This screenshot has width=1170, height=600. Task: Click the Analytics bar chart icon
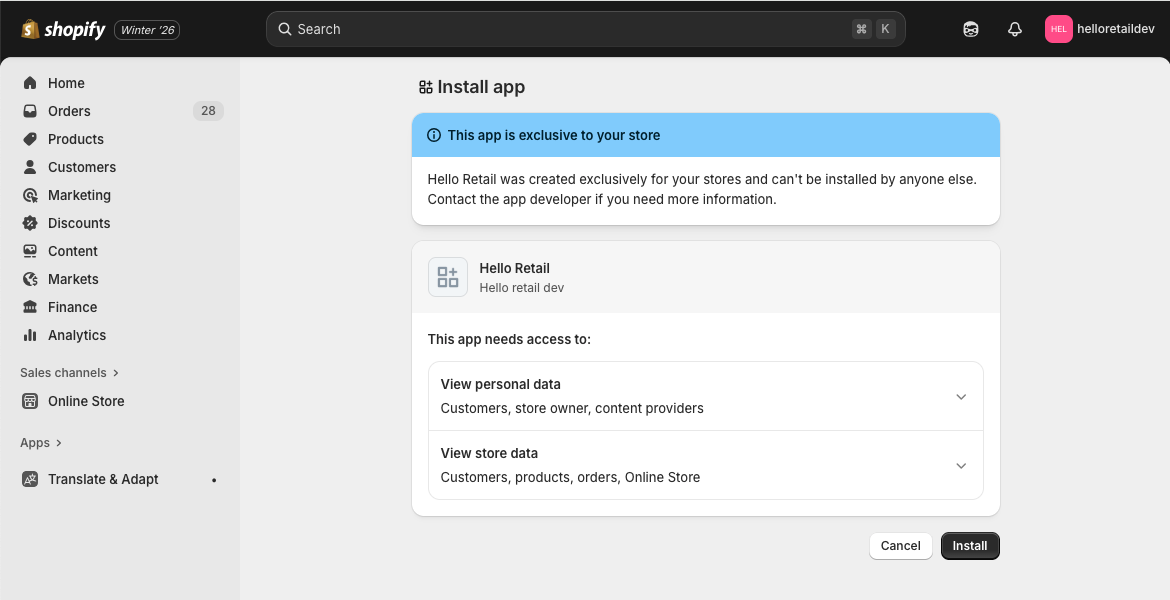(30, 335)
